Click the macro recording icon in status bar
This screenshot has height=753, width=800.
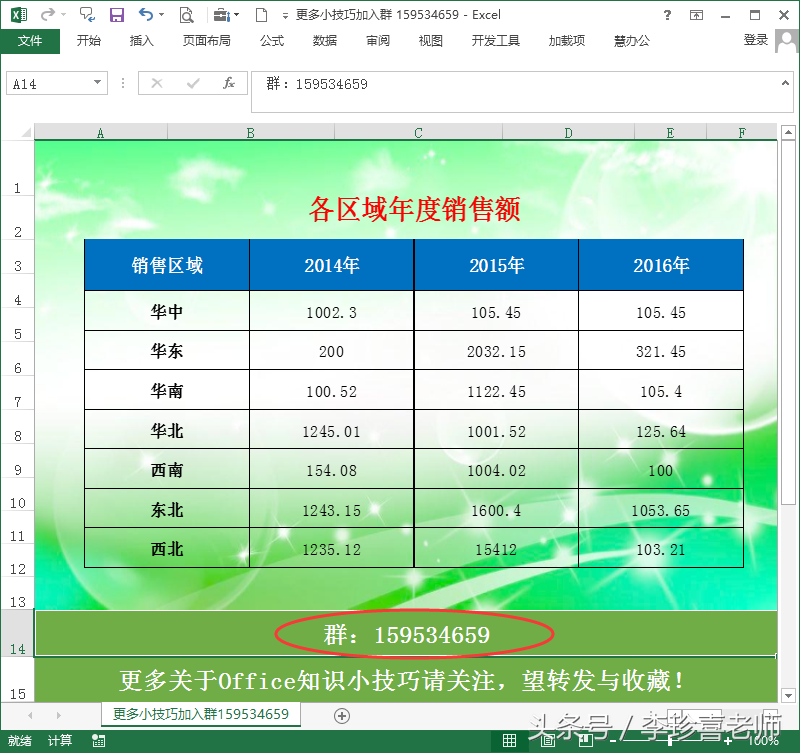click(98, 741)
